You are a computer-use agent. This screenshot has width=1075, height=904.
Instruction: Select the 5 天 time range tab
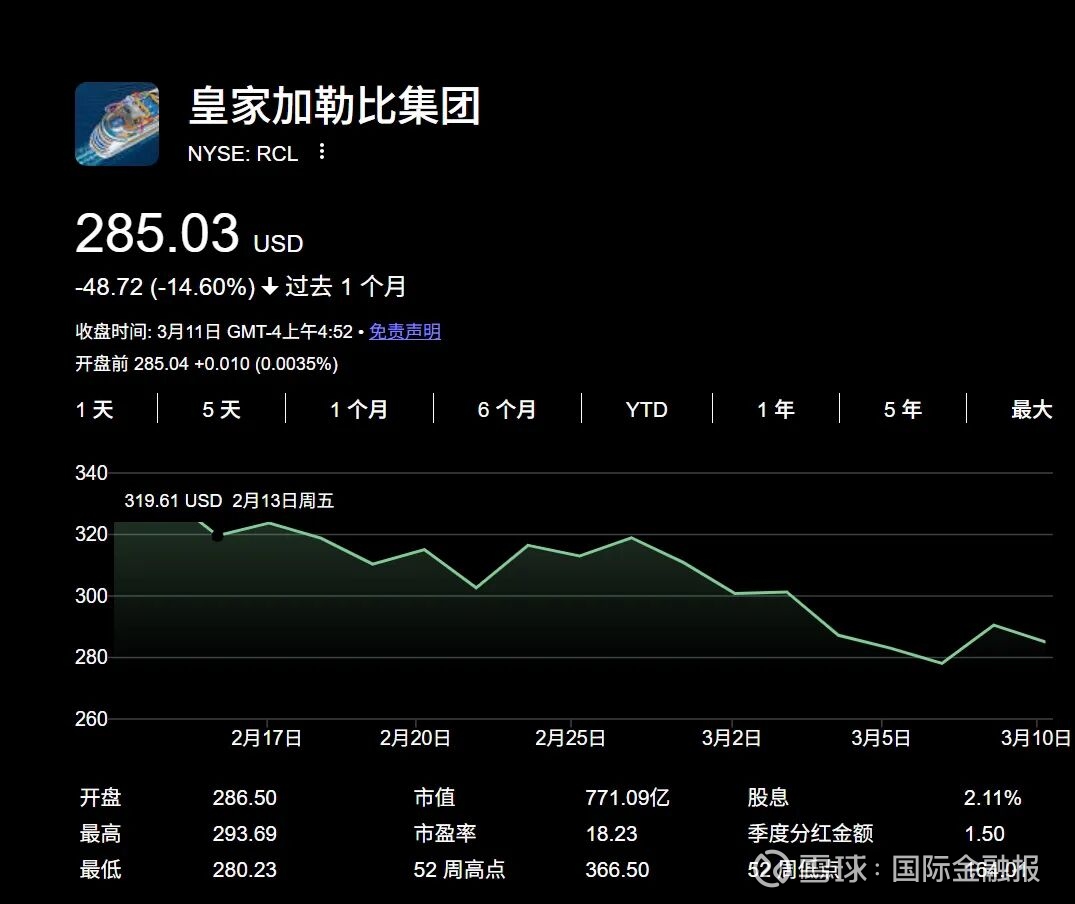click(x=221, y=410)
